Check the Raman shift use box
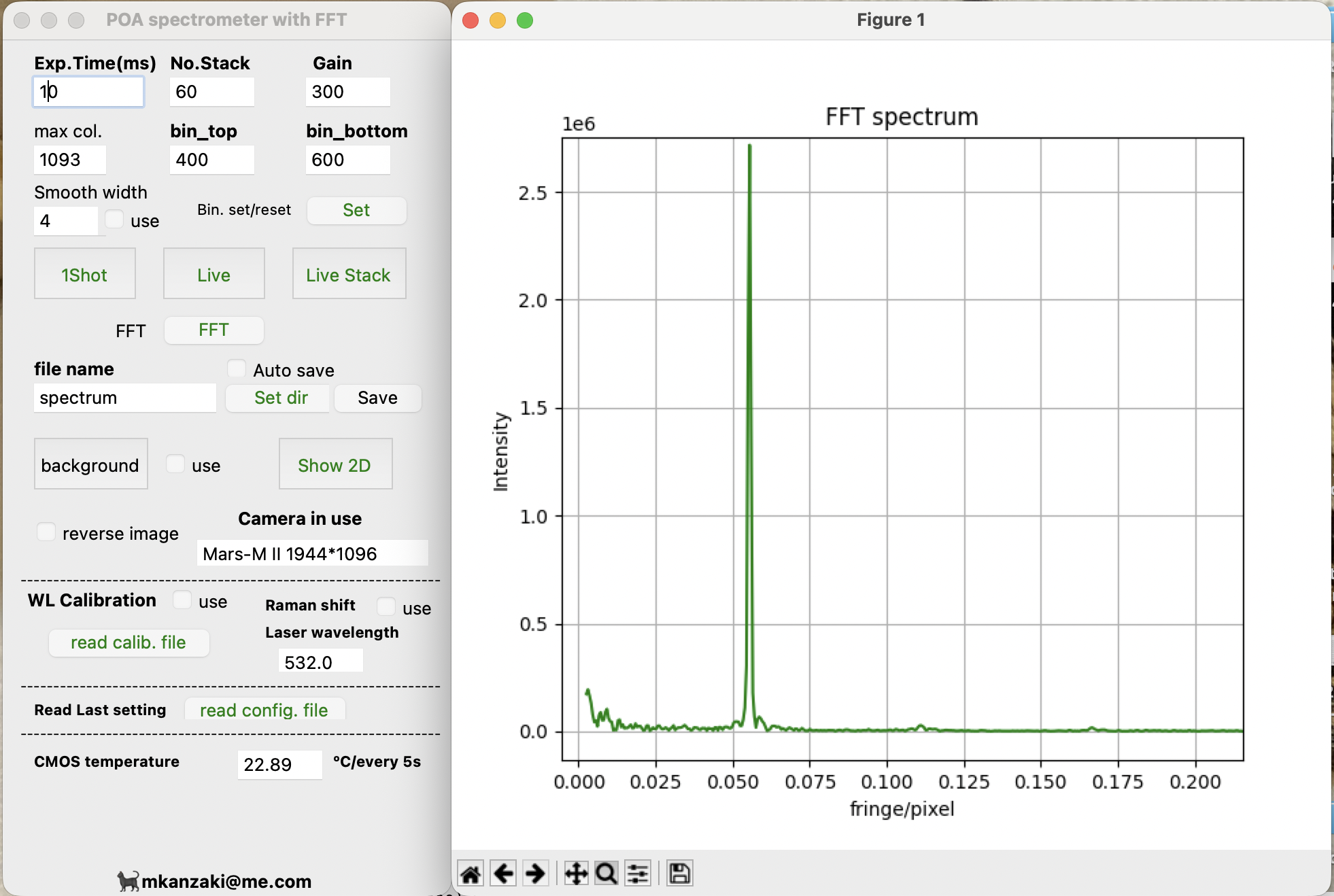 click(x=386, y=606)
